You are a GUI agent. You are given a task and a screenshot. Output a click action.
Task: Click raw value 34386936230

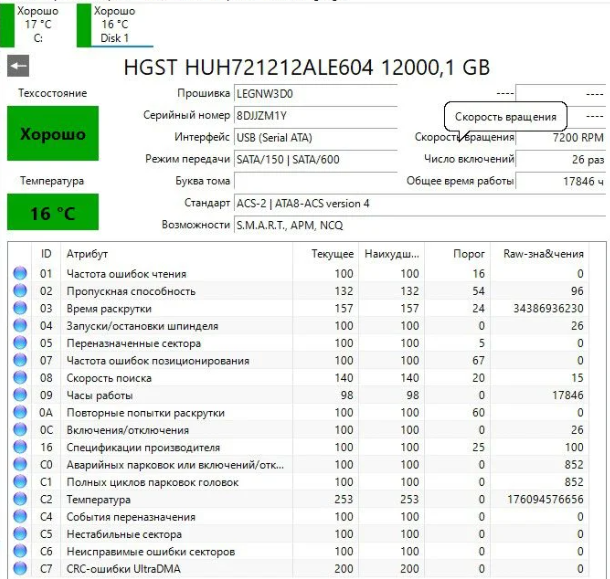pyautogui.click(x=548, y=309)
